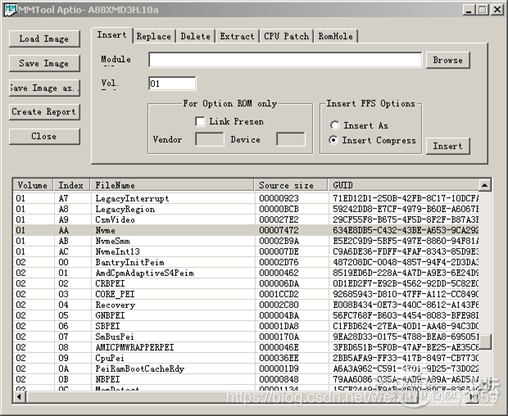508x416 pixels.
Task: Select the Nvme module row
Action: click(x=246, y=230)
